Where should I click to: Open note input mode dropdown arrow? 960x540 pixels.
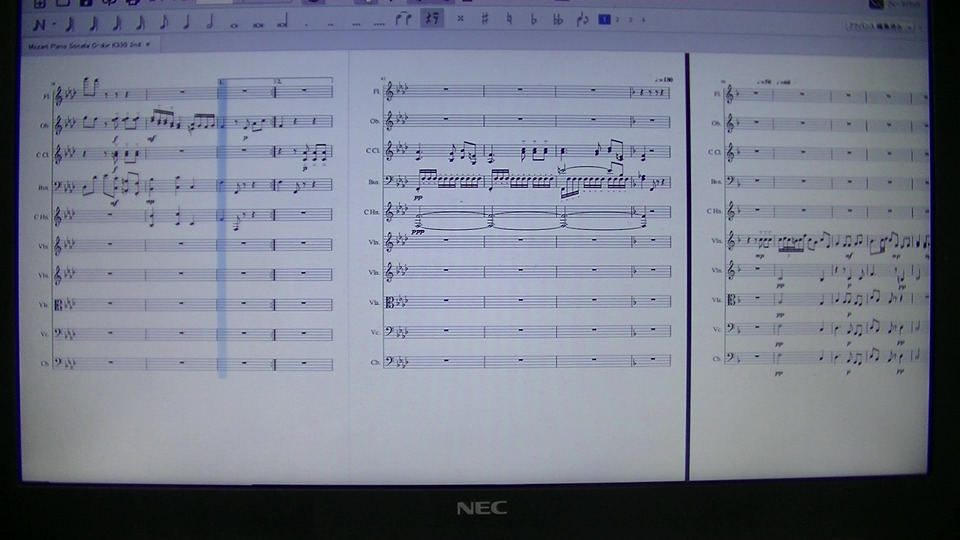pos(54,25)
